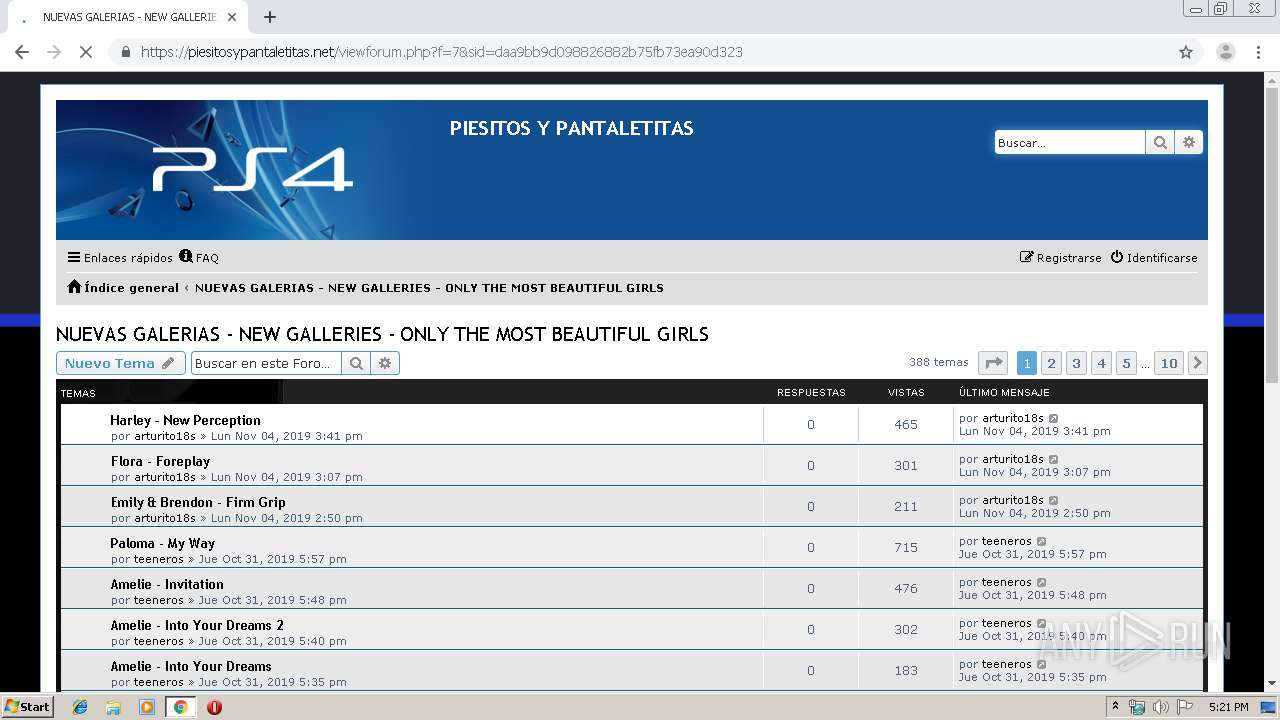Open topic Paloma - My Way
Viewport: 1280px width, 720px height.
tap(162, 544)
